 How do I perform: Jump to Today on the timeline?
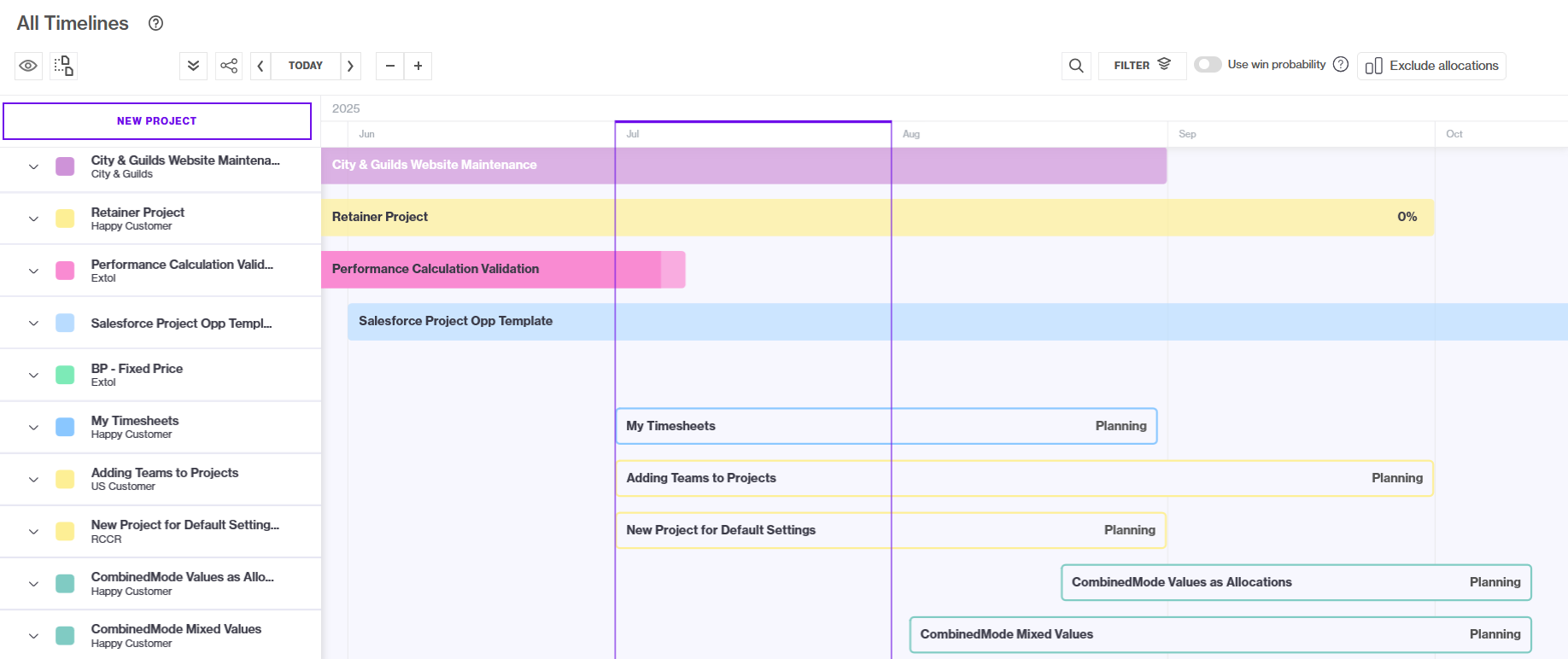pos(306,66)
